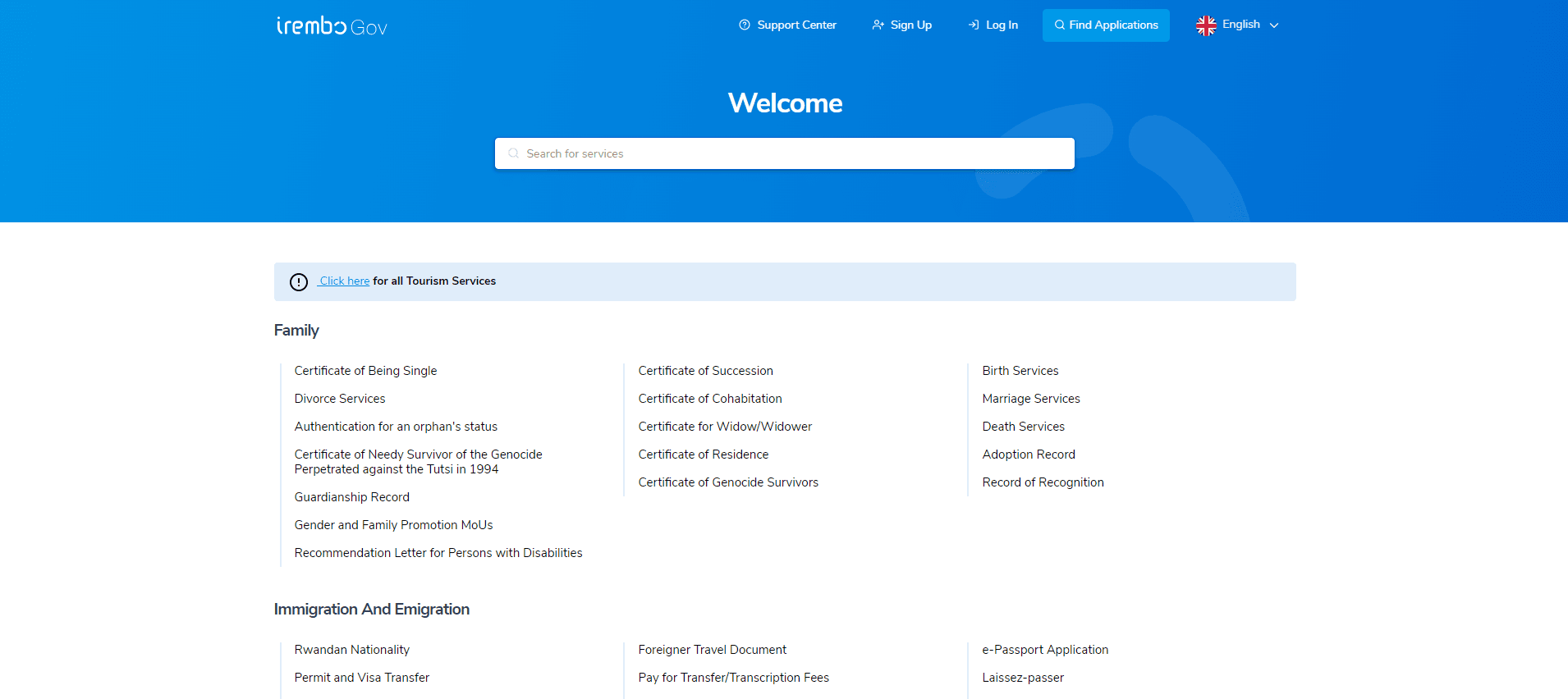Open Laissez-passer
The width and height of the screenshot is (1568, 699).
pos(1023,678)
